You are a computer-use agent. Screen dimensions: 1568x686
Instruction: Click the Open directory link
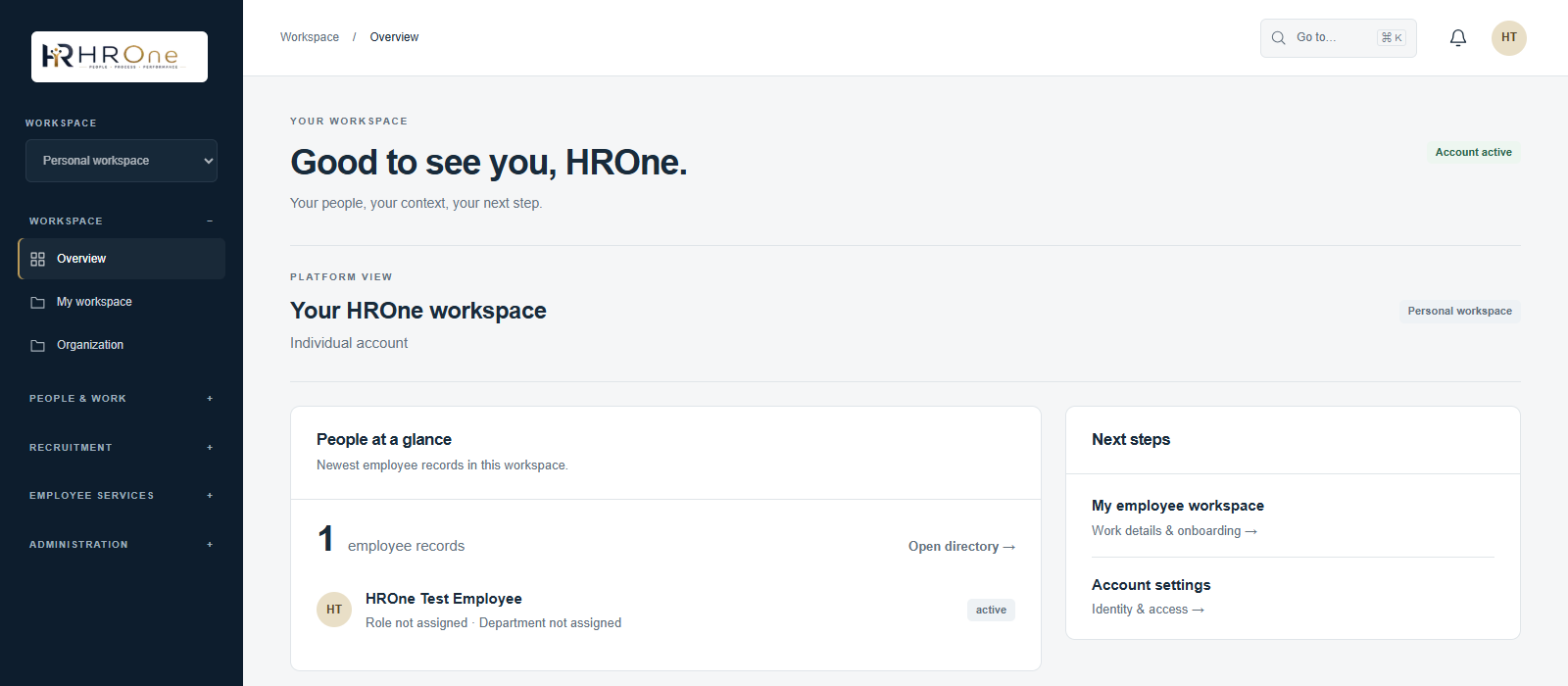[x=961, y=547]
